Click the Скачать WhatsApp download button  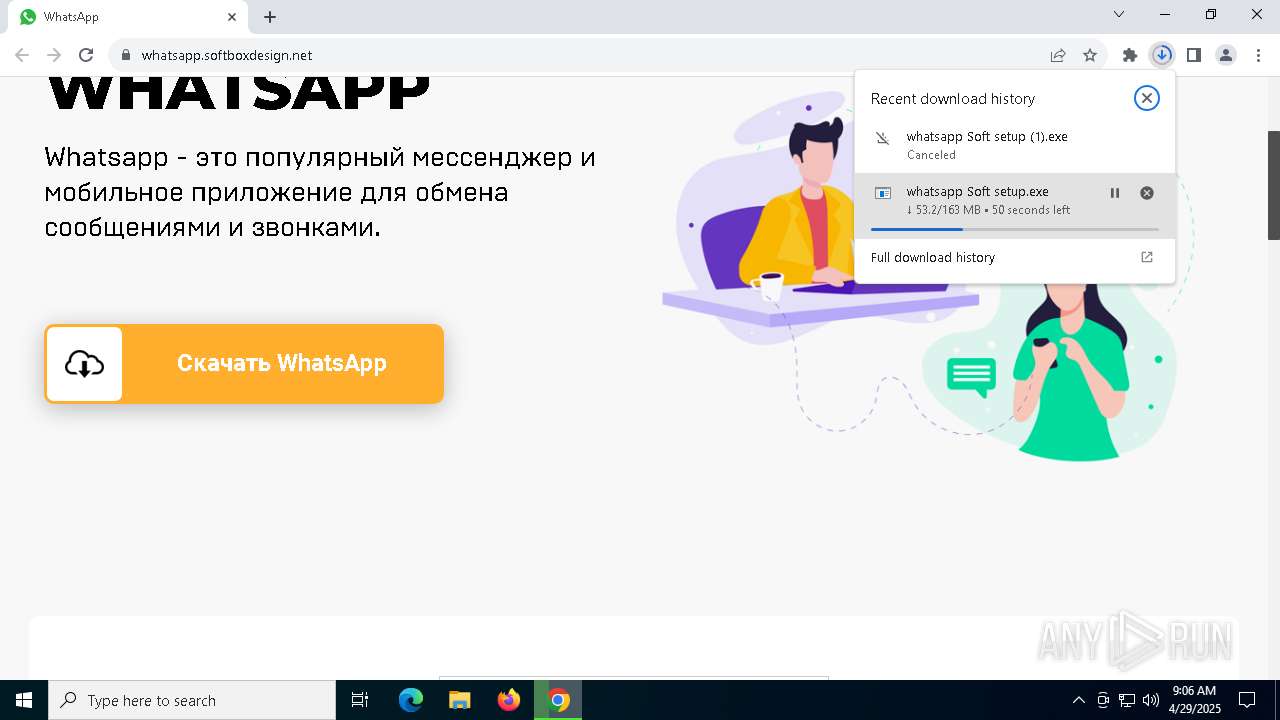(x=244, y=364)
